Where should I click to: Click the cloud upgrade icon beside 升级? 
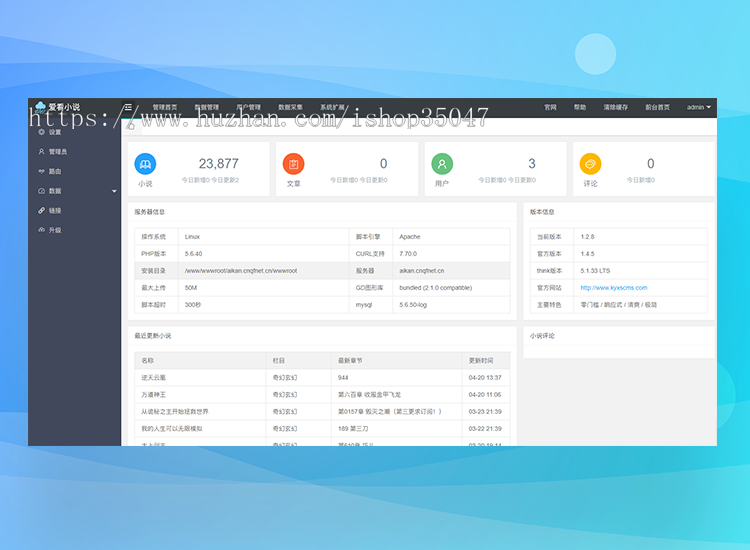42,230
